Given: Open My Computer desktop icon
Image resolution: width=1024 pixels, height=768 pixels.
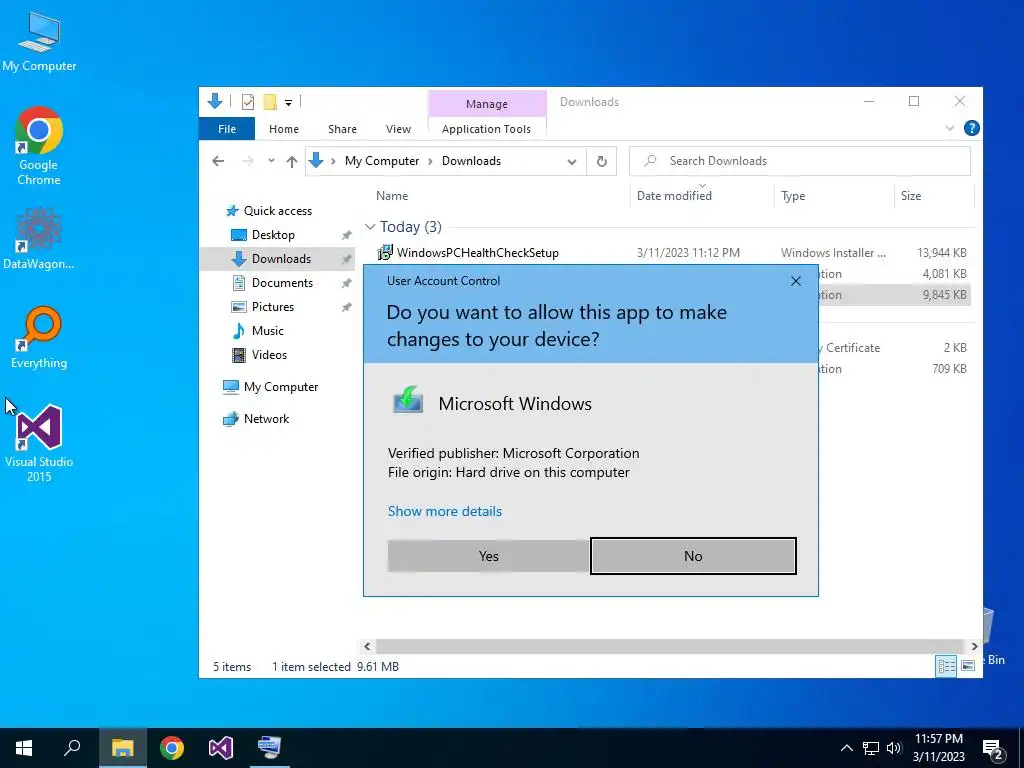Looking at the screenshot, I should 39,41.
